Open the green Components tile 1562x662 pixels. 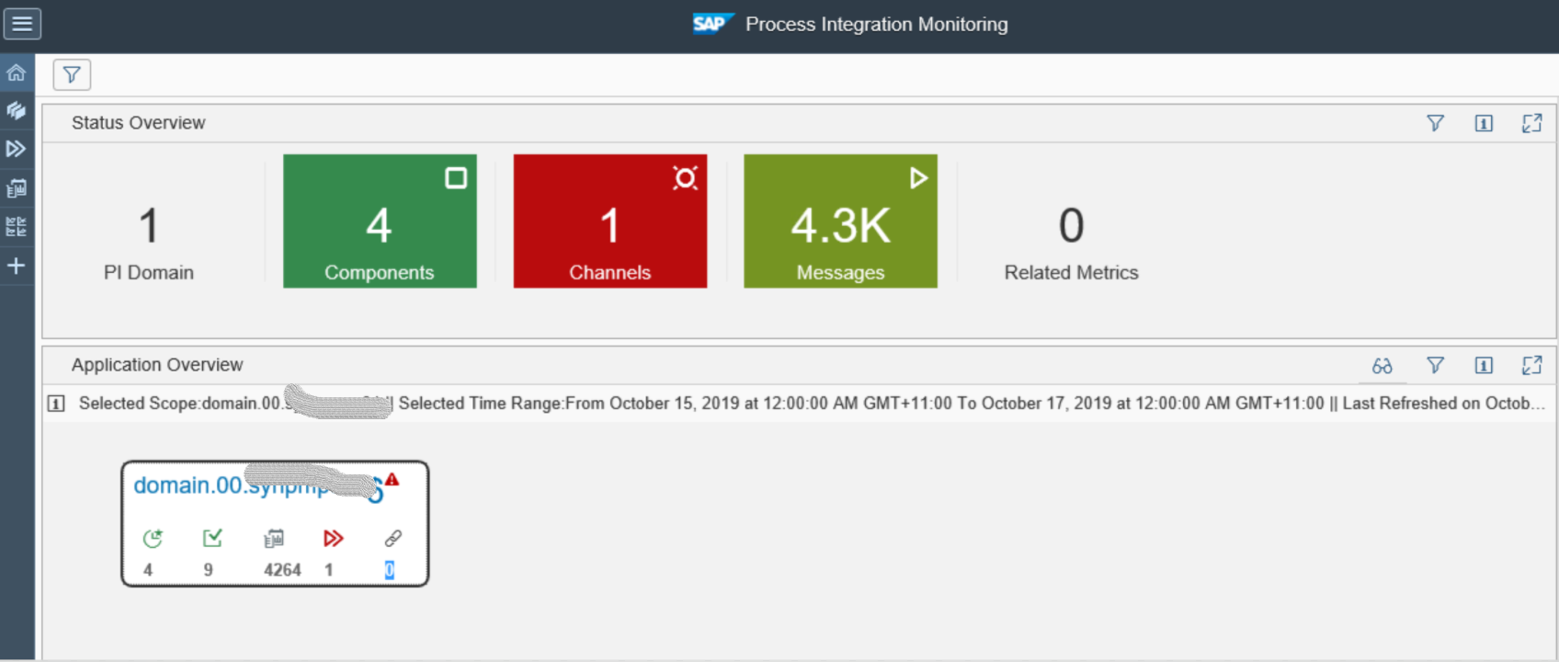pos(380,221)
